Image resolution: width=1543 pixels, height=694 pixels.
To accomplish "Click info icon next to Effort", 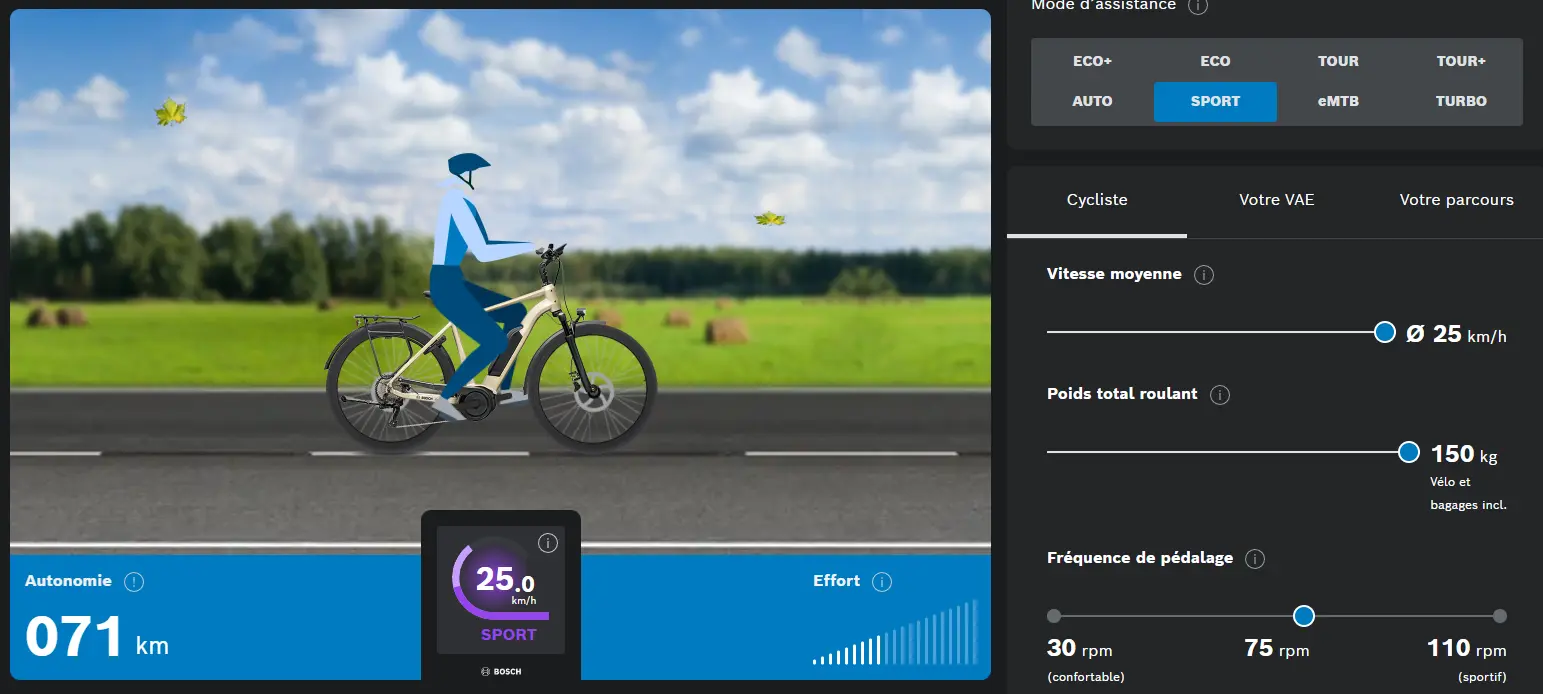I will (x=881, y=582).
